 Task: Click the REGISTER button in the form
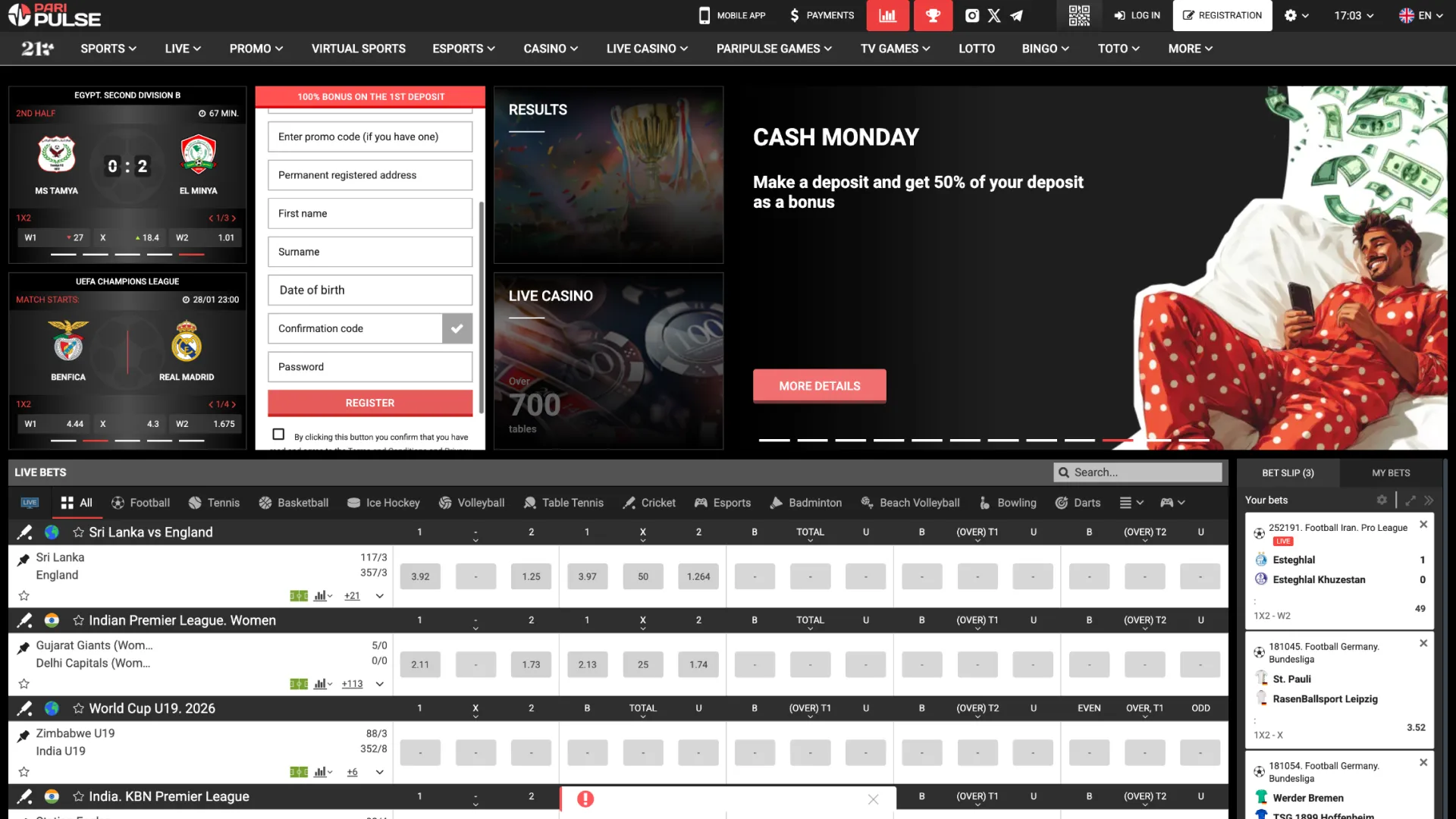pyautogui.click(x=370, y=403)
